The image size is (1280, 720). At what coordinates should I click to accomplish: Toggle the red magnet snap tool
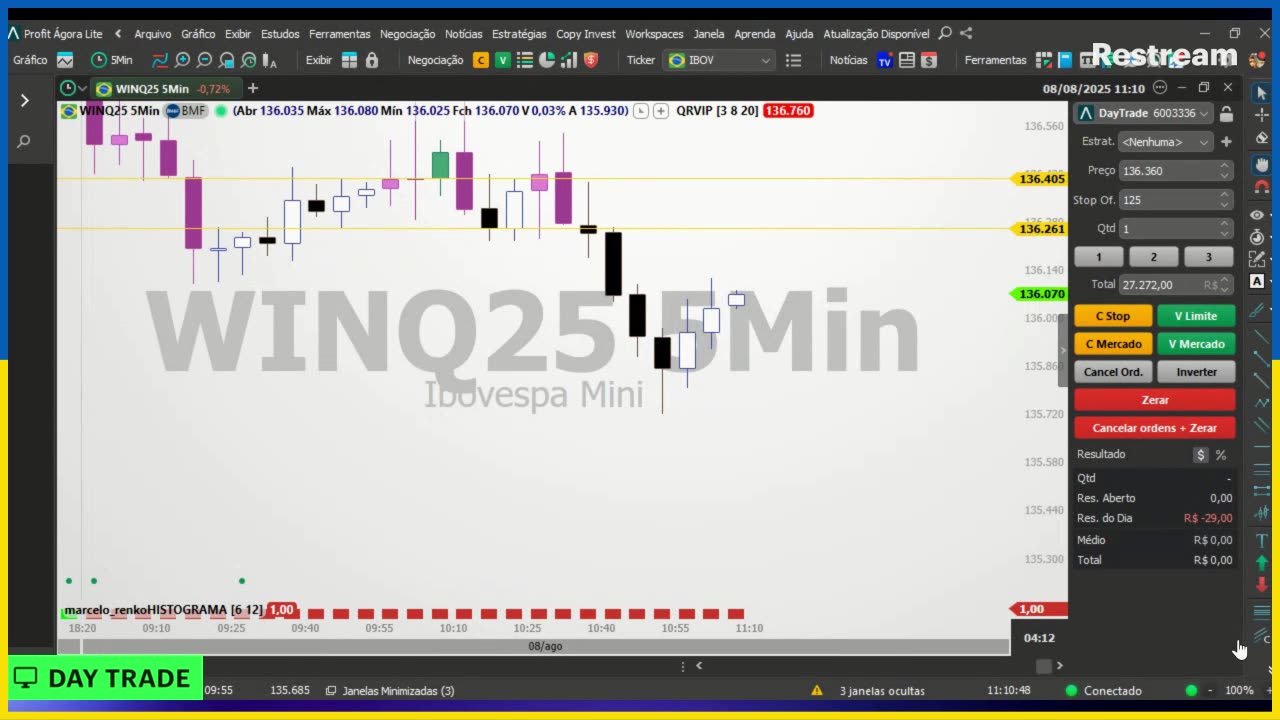(x=1261, y=187)
